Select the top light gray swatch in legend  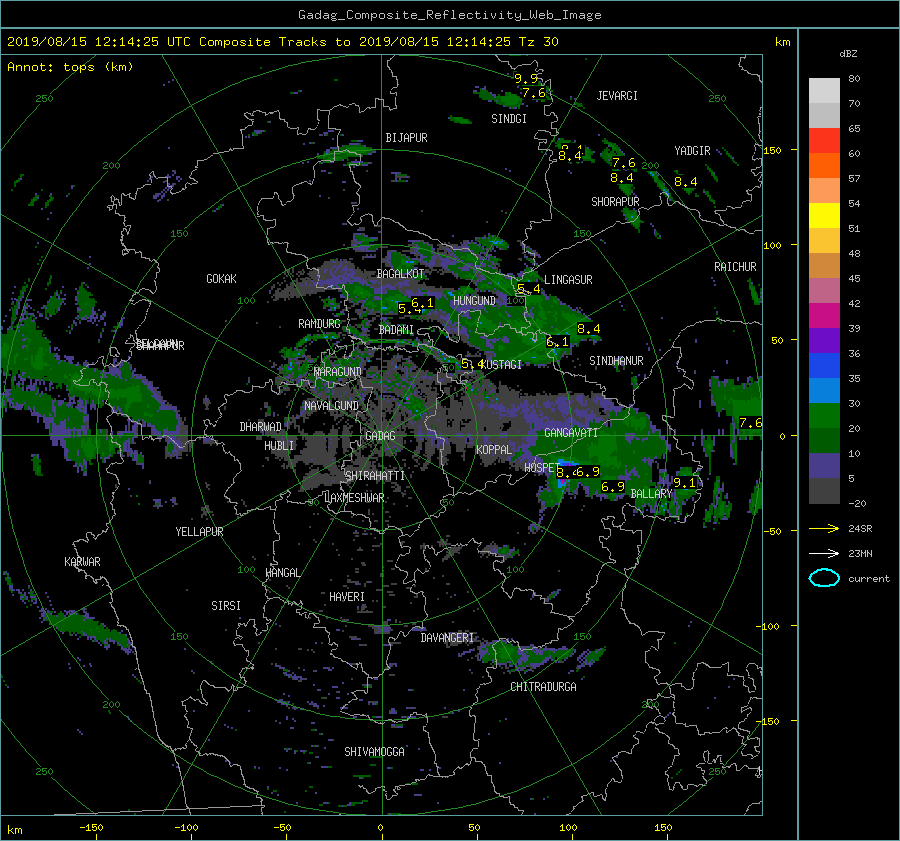(824, 90)
